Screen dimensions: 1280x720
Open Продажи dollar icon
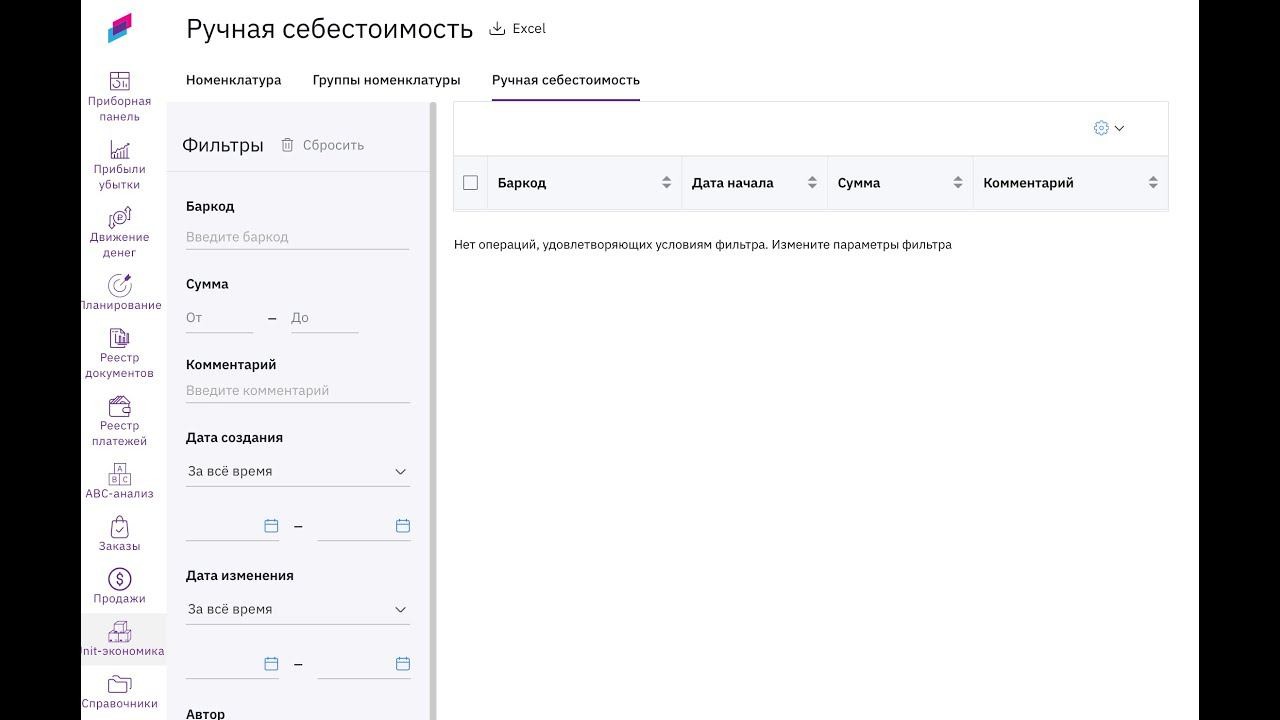(119, 579)
